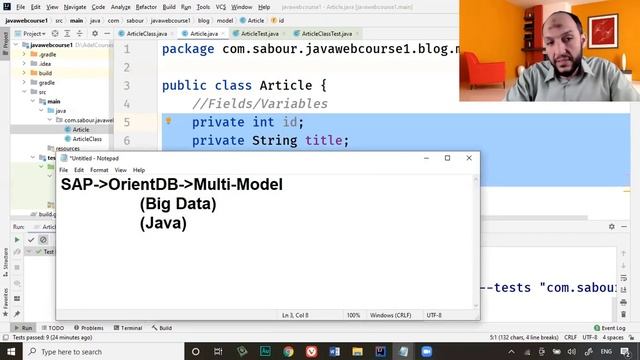Click the intention lightbulb on line 5
Image resolution: width=640 pixels, height=360 pixels.
coord(168,121)
